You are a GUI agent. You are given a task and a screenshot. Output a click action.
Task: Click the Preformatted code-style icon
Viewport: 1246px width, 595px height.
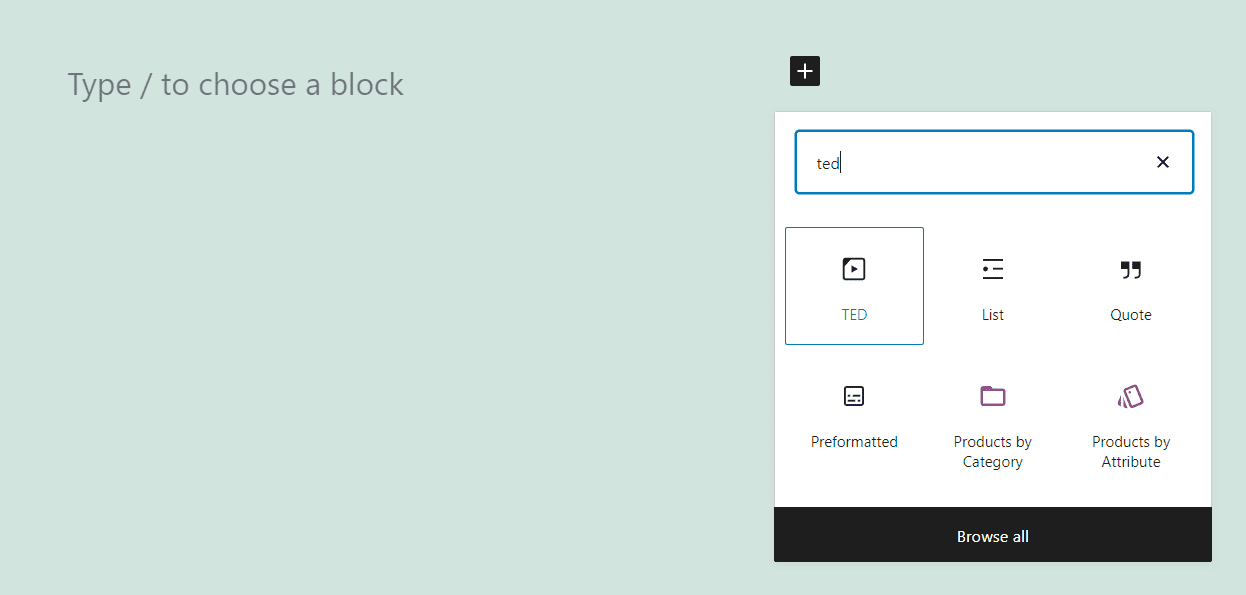point(854,395)
